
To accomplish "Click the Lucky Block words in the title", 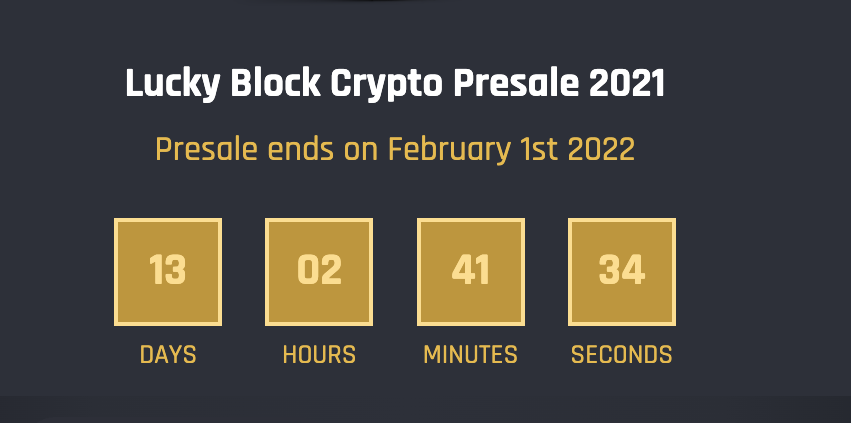I will (x=223, y=85).
